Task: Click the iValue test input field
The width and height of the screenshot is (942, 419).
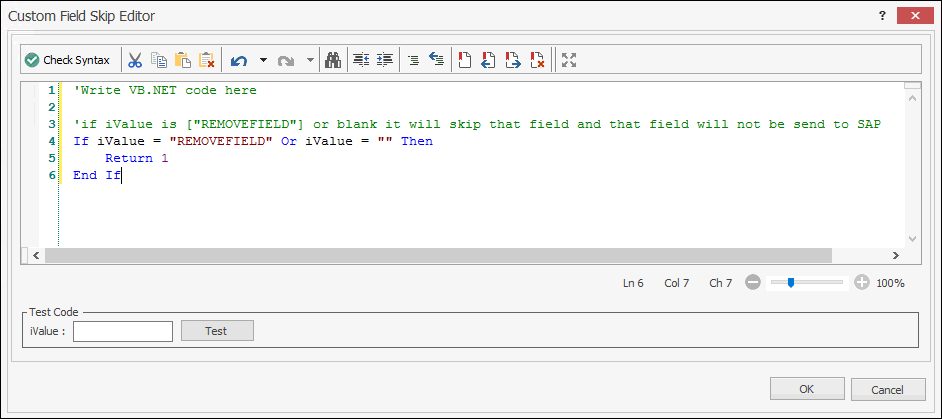Action: click(x=123, y=331)
